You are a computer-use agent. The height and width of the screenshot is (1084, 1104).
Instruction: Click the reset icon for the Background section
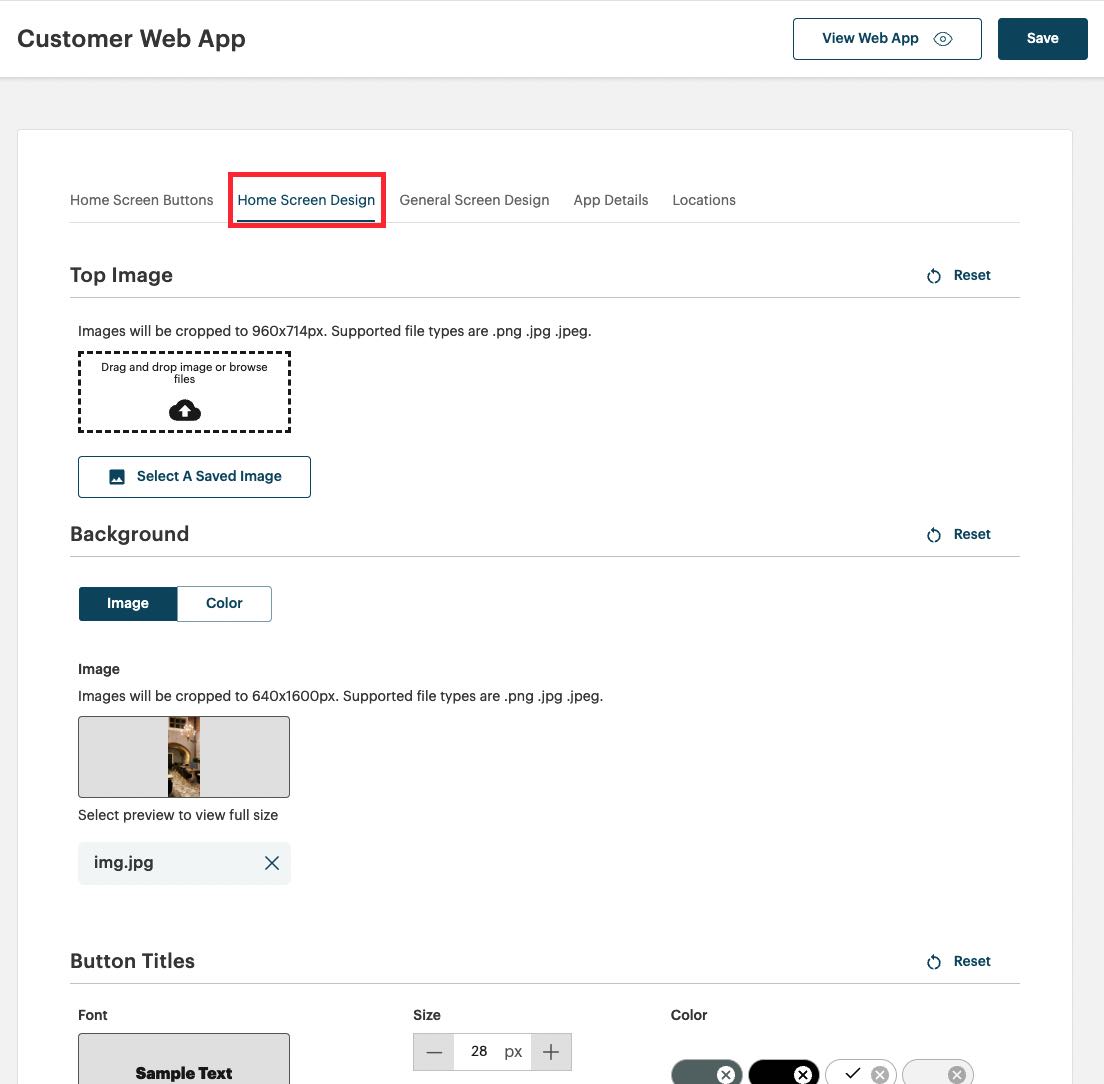pos(934,534)
